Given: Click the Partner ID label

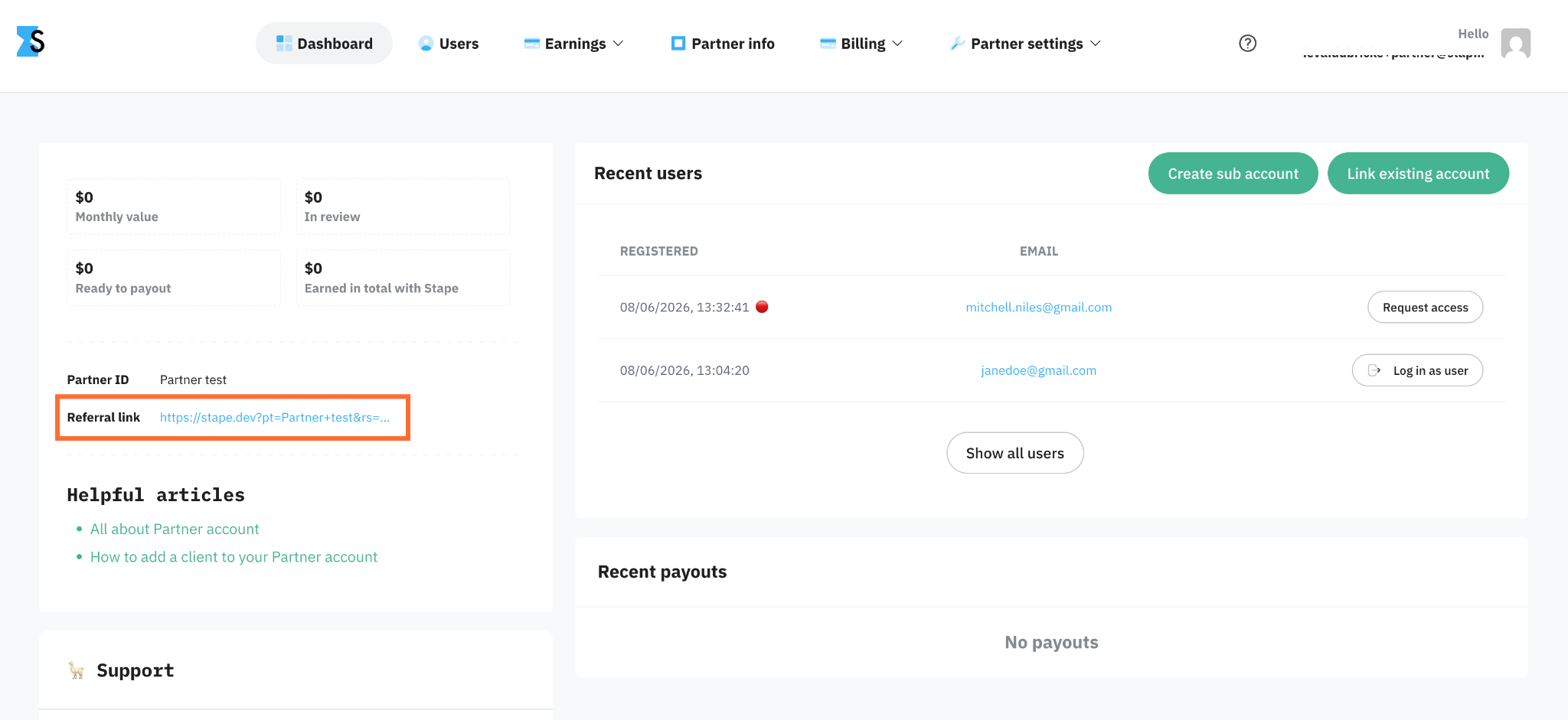Looking at the screenshot, I should pyautogui.click(x=98, y=380).
